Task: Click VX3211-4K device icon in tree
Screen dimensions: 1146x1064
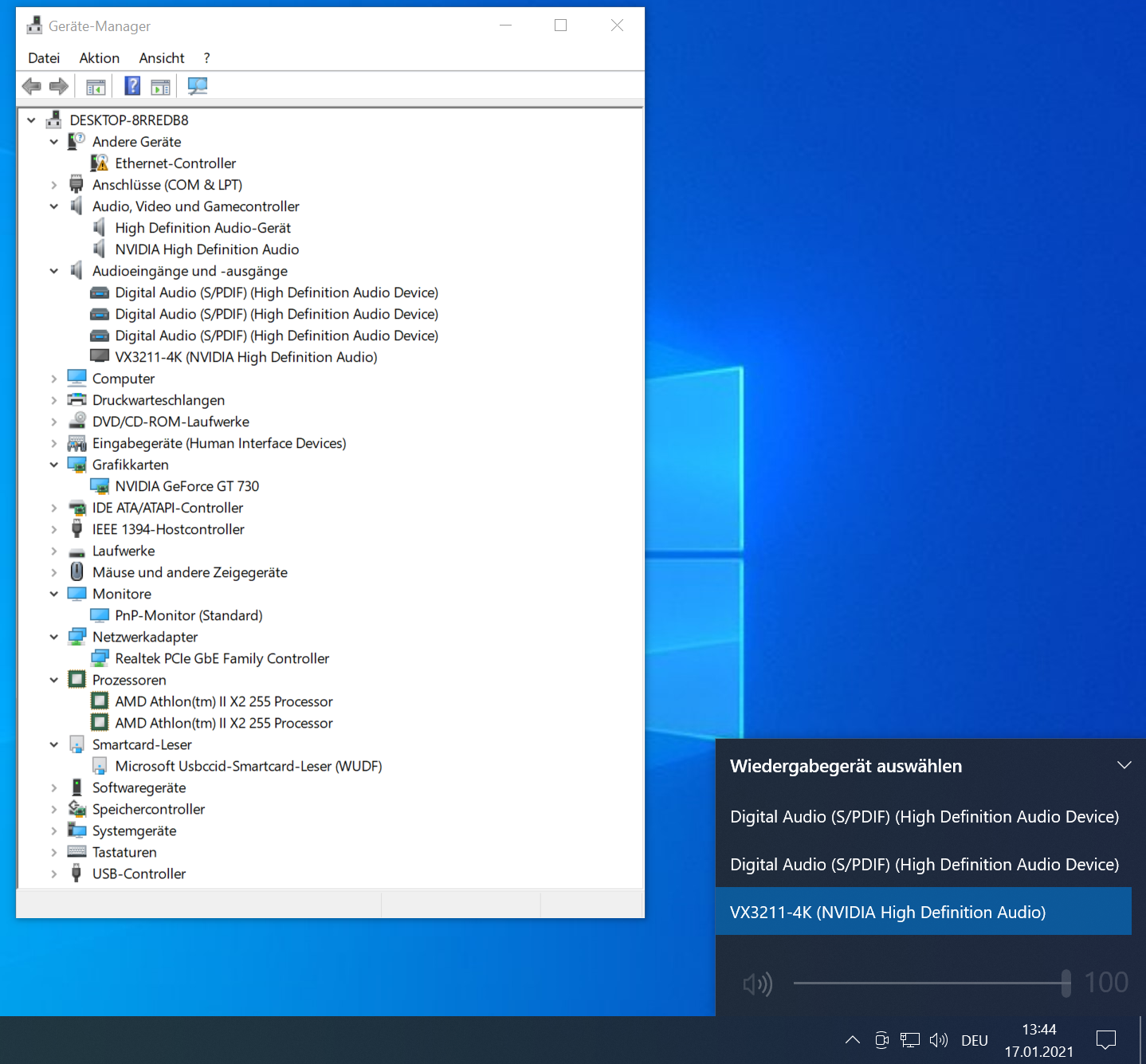Action: point(100,357)
